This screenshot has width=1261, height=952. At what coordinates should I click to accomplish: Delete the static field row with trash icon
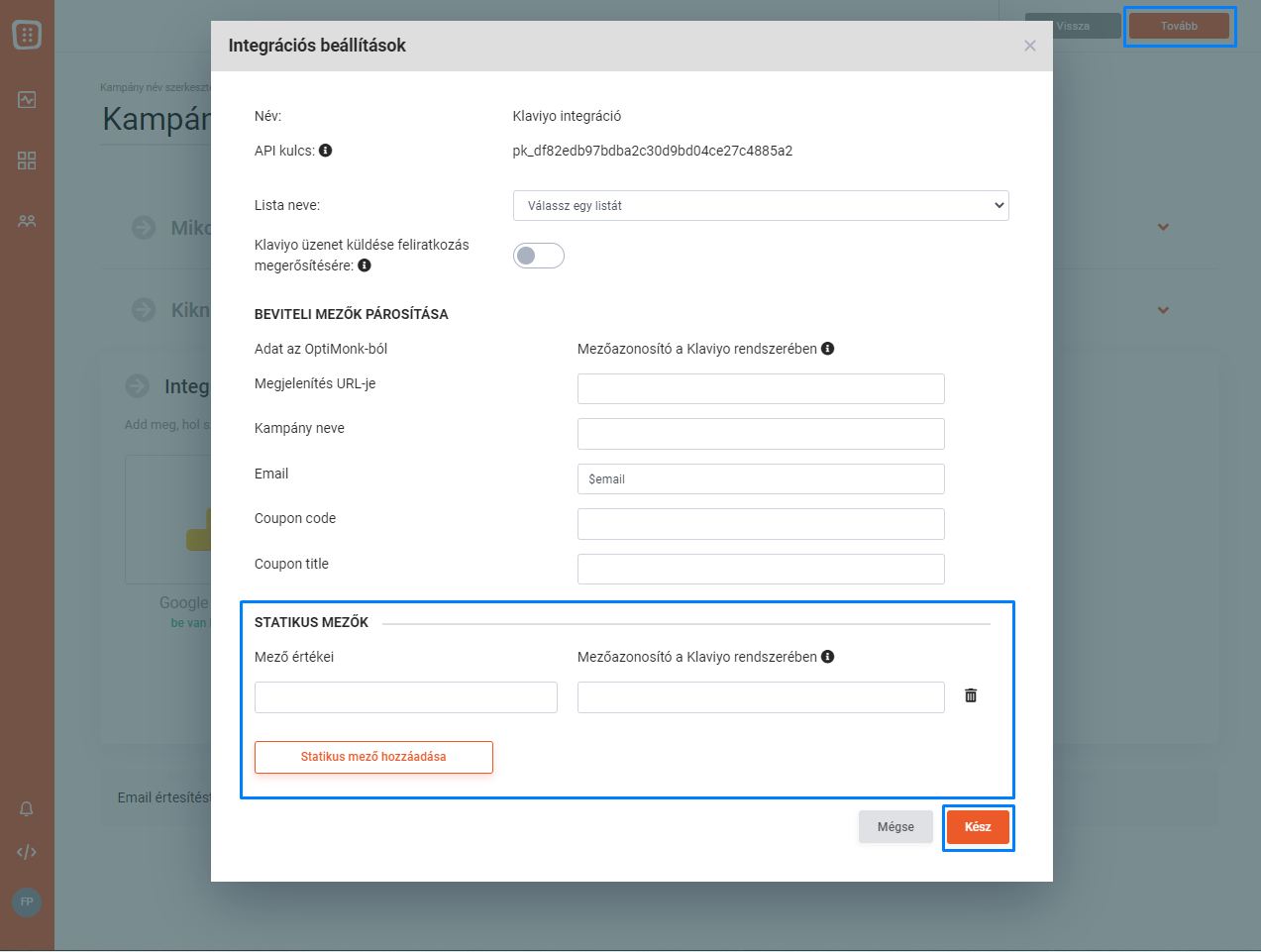click(x=971, y=695)
